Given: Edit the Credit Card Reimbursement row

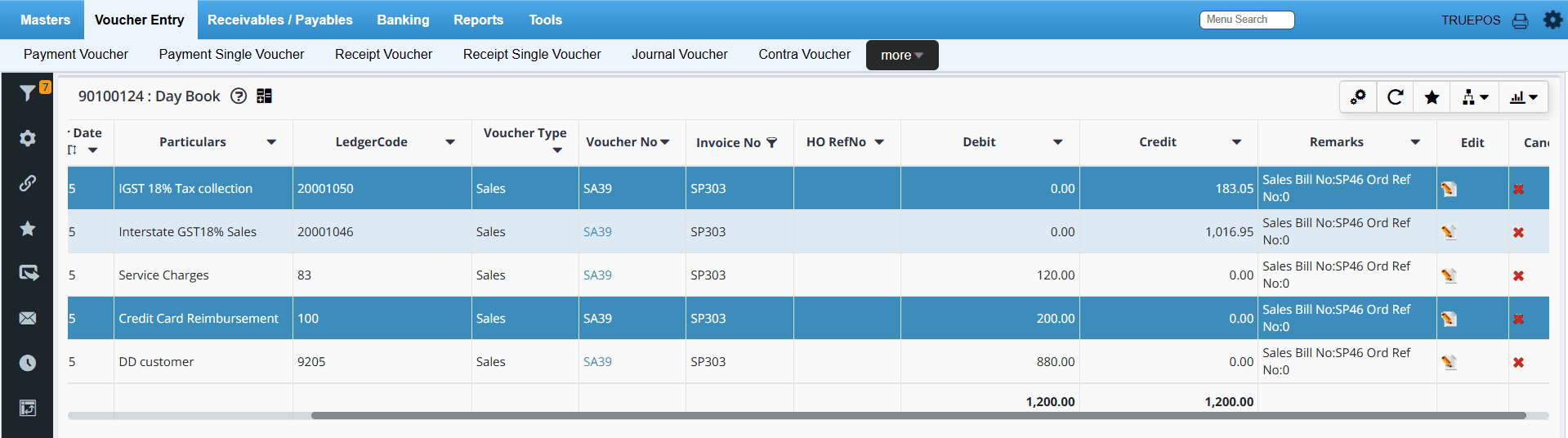Looking at the screenshot, I should tap(1449, 319).
